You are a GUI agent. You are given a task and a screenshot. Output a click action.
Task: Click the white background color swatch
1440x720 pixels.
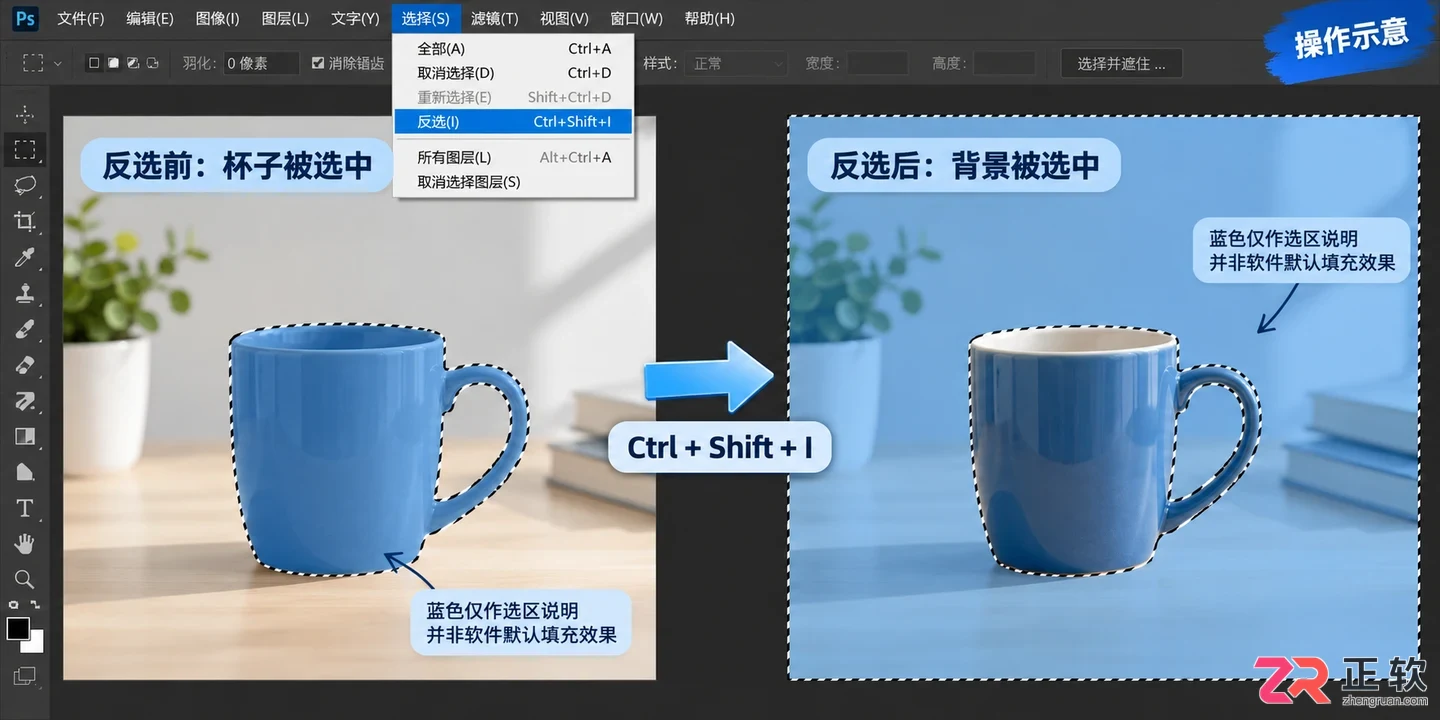click(x=35, y=644)
